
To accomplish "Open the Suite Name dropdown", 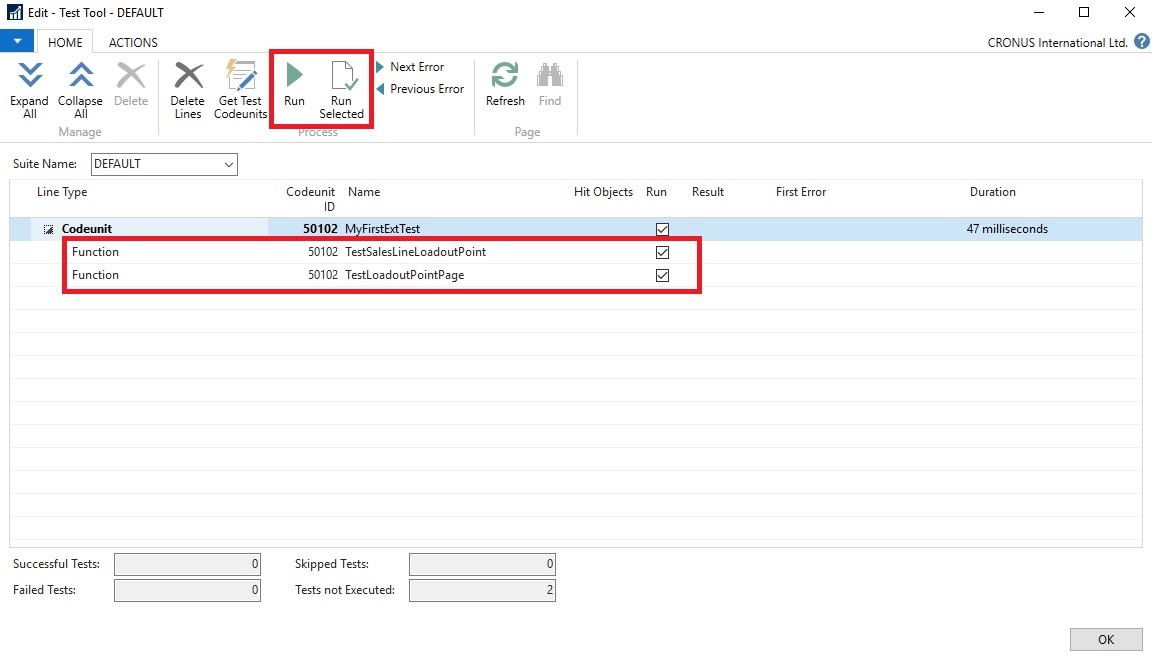I will coord(229,164).
